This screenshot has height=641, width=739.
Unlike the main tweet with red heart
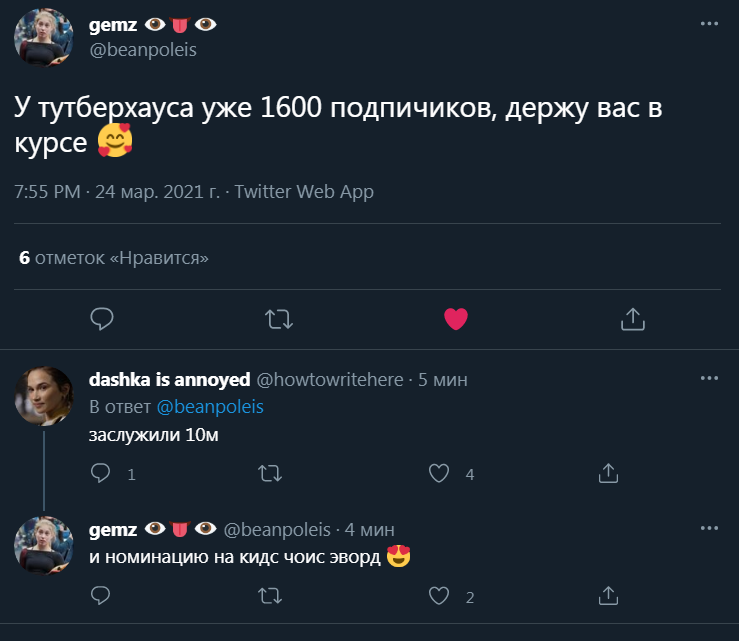[x=456, y=319]
